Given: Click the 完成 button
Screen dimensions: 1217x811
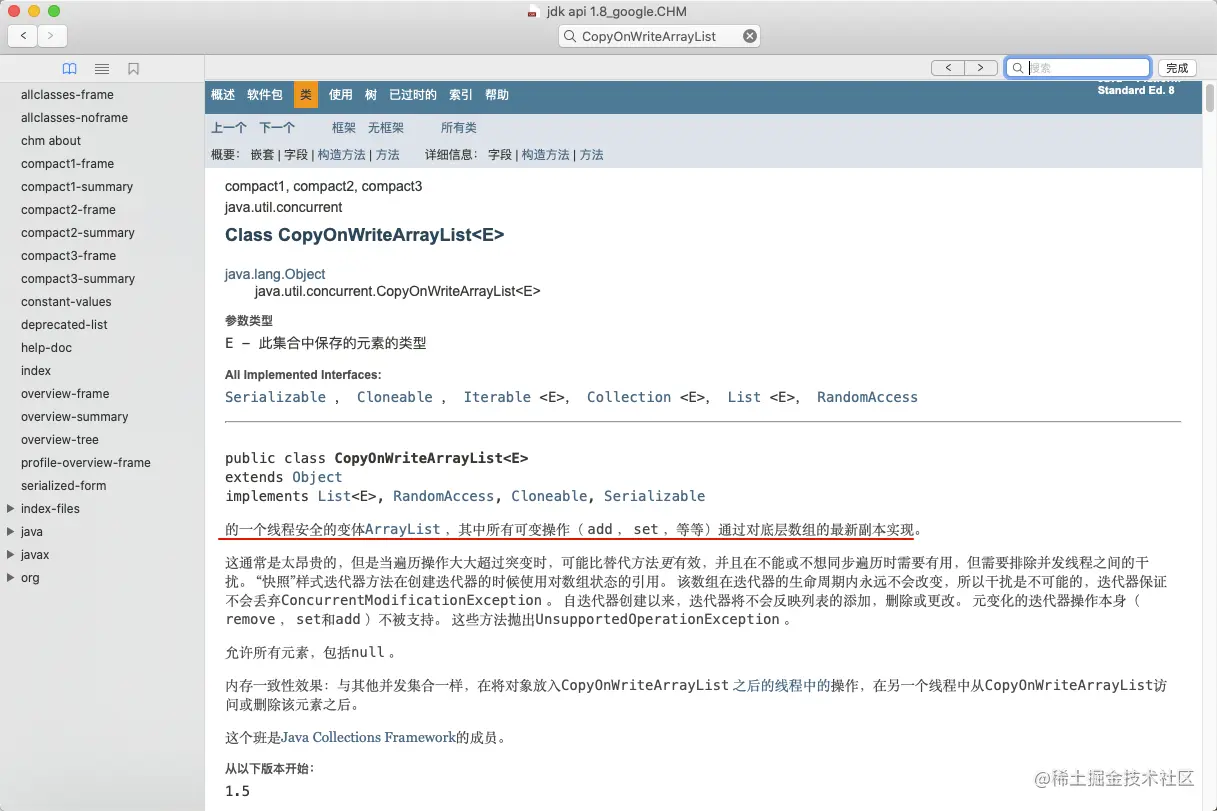Looking at the screenshot, I should [1177, 67].
